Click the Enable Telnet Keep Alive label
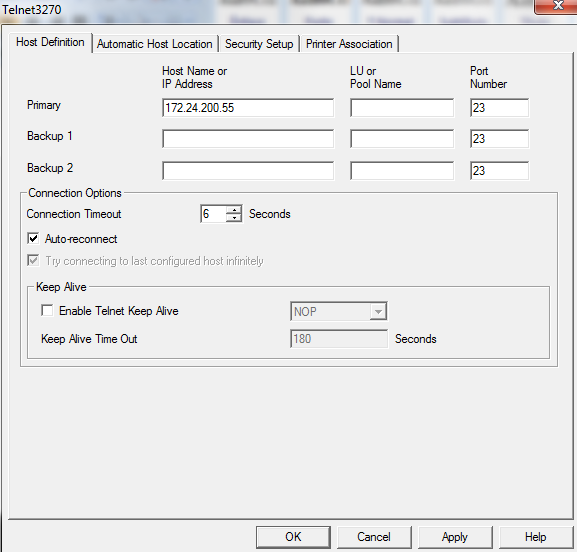The height and width of the screenshot is (552, 577). pos(119,311)
